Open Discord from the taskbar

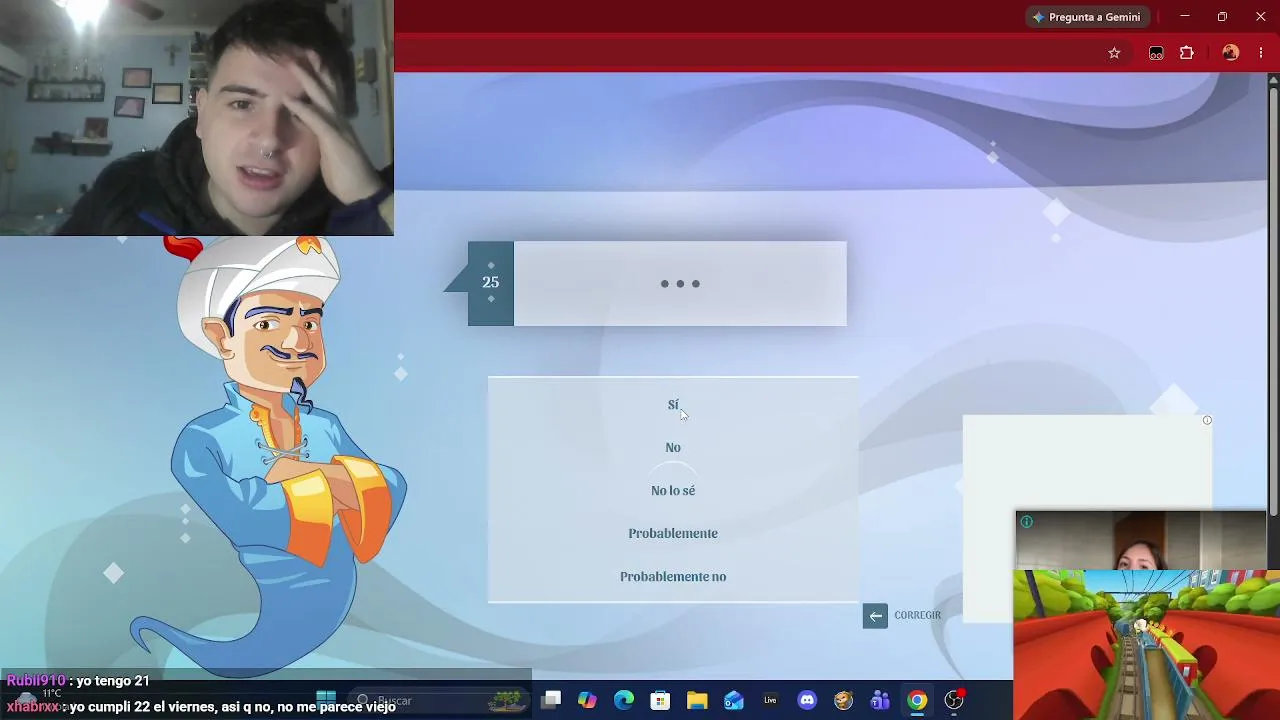[x=807, y=701]
